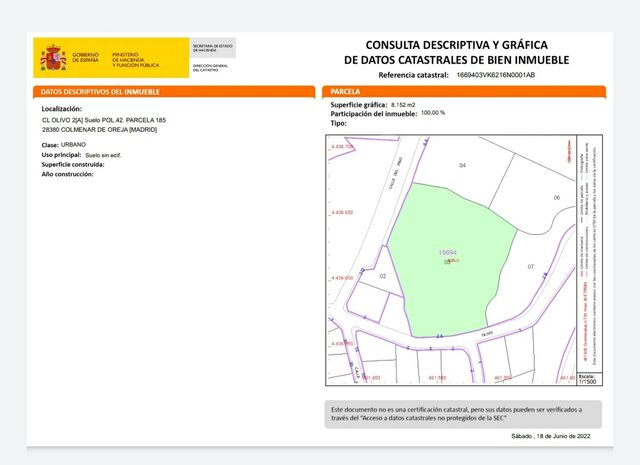The height and width of the screenshot is (465, 640).
Task: Click parcel '04' on the map
Action: point(462,165)
